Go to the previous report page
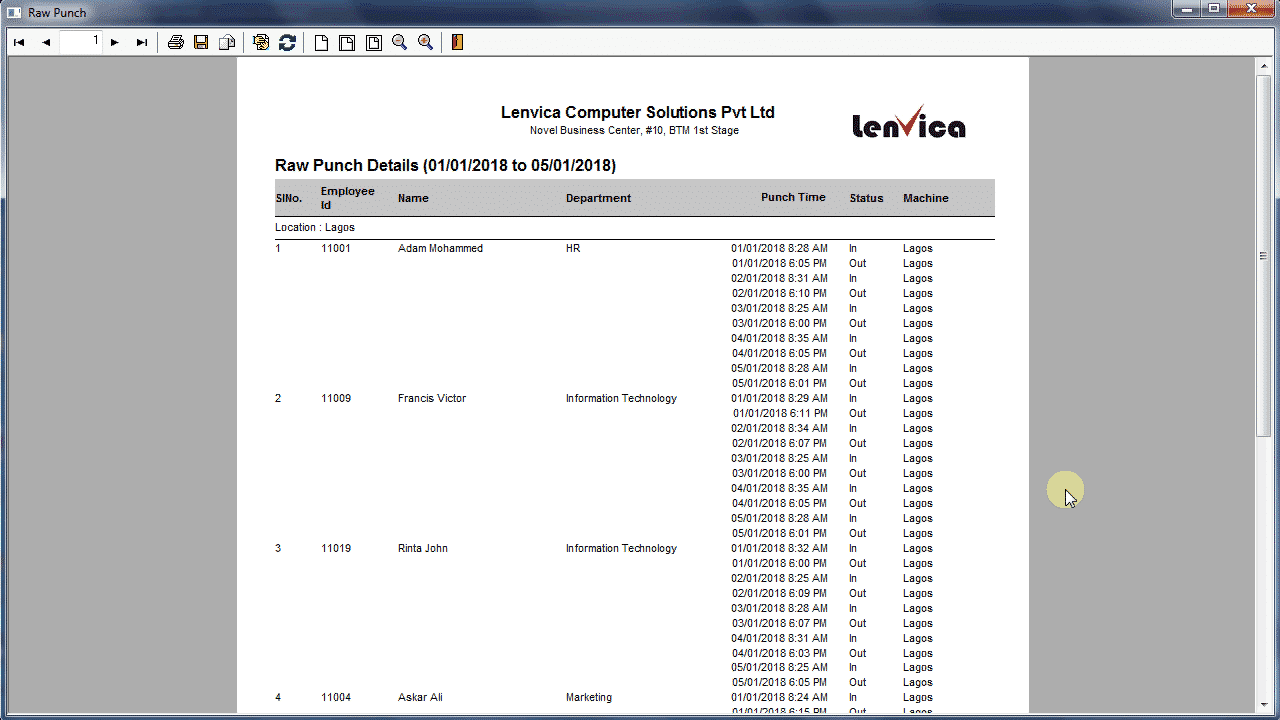Viewport: 1280px width, 720px height. click(x=46, y=43)
